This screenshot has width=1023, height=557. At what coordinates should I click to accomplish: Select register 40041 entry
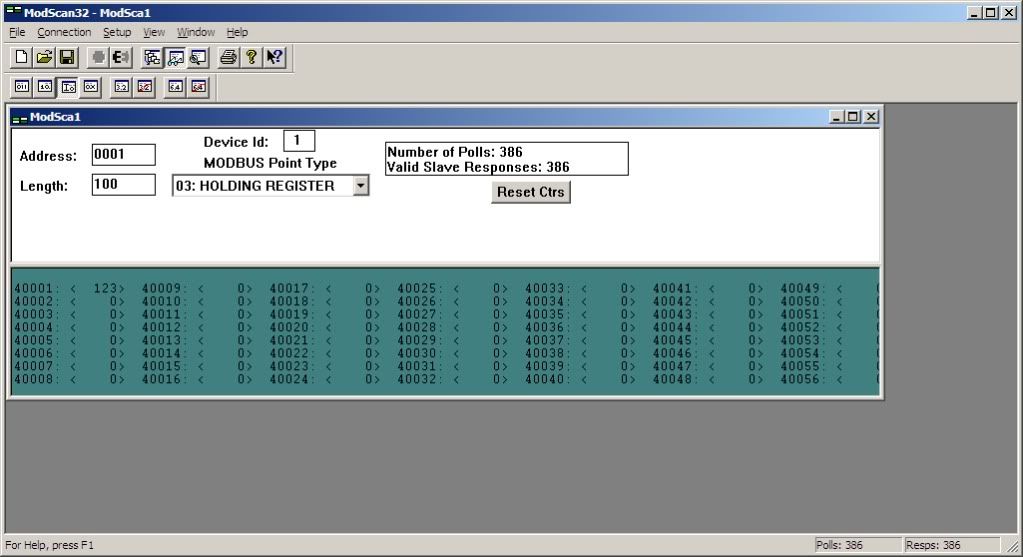pyautogui.click(x=708, y=288)
